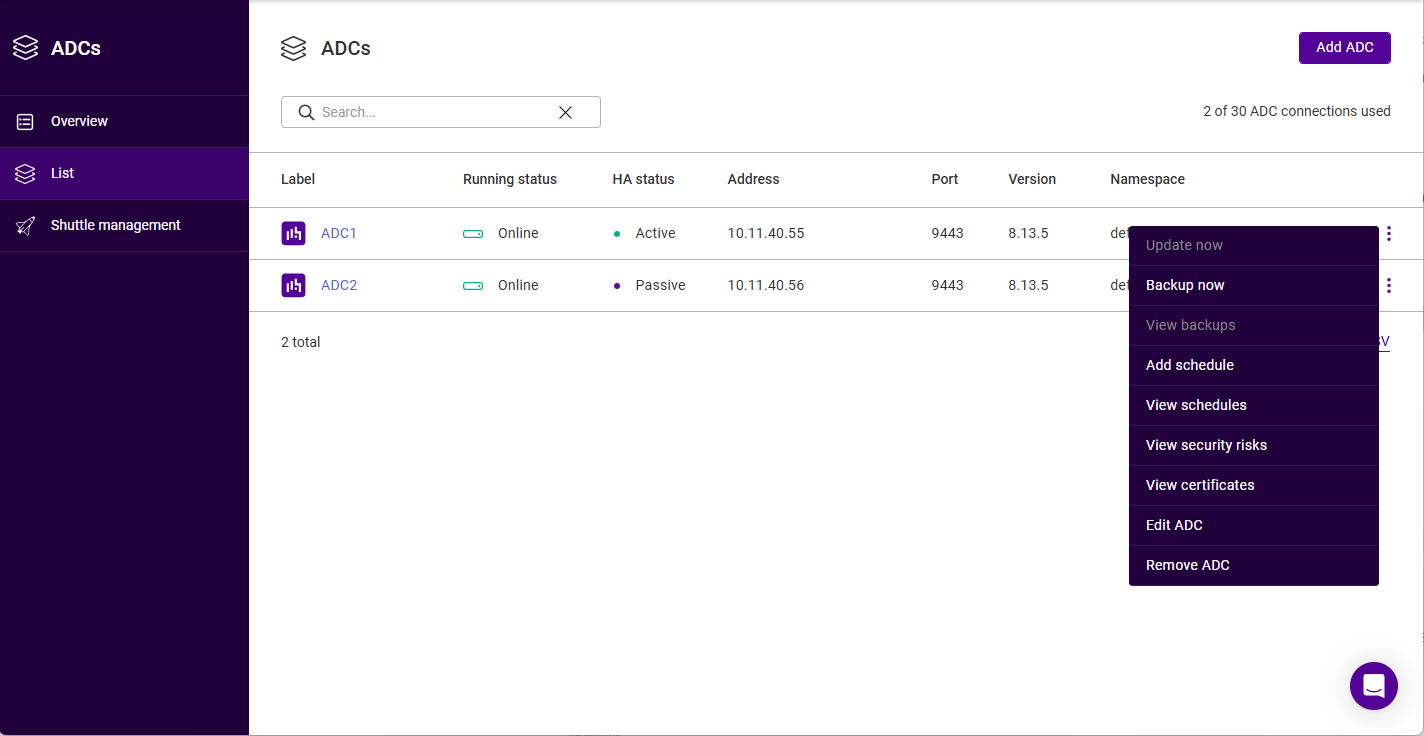Sort by Port column header
The height and width of the screenshot is (736, 1424).
945,179
